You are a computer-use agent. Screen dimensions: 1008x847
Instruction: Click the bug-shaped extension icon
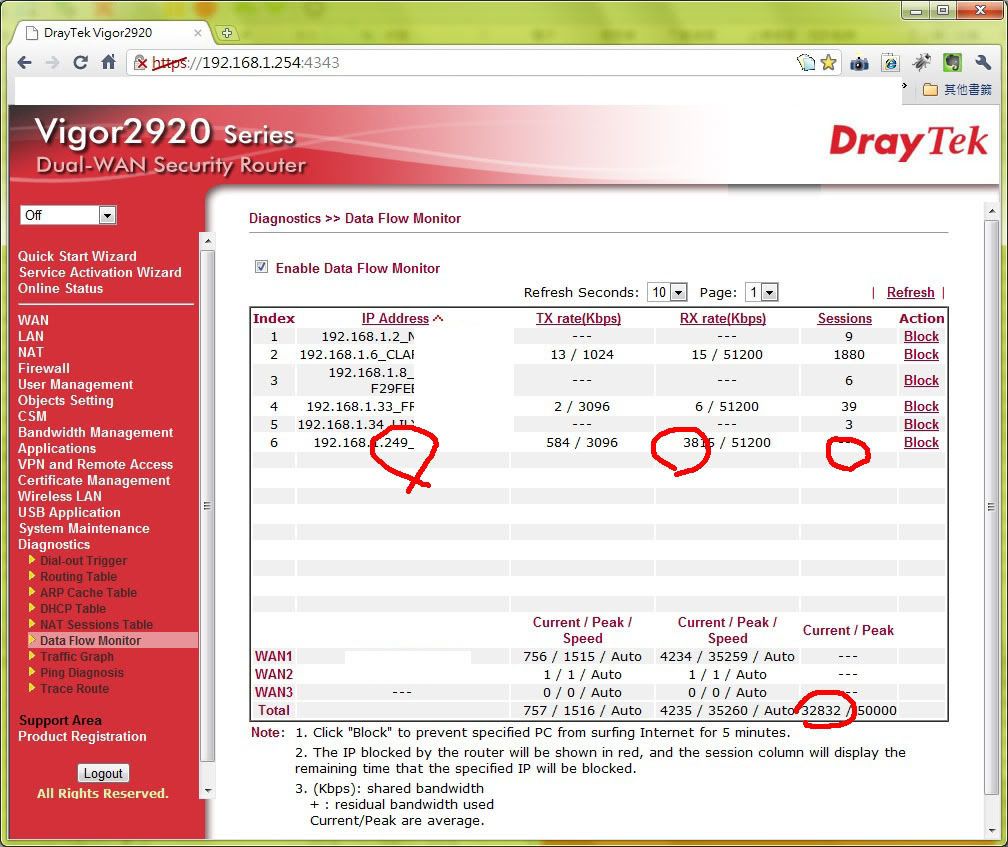[x=921, y=62]
